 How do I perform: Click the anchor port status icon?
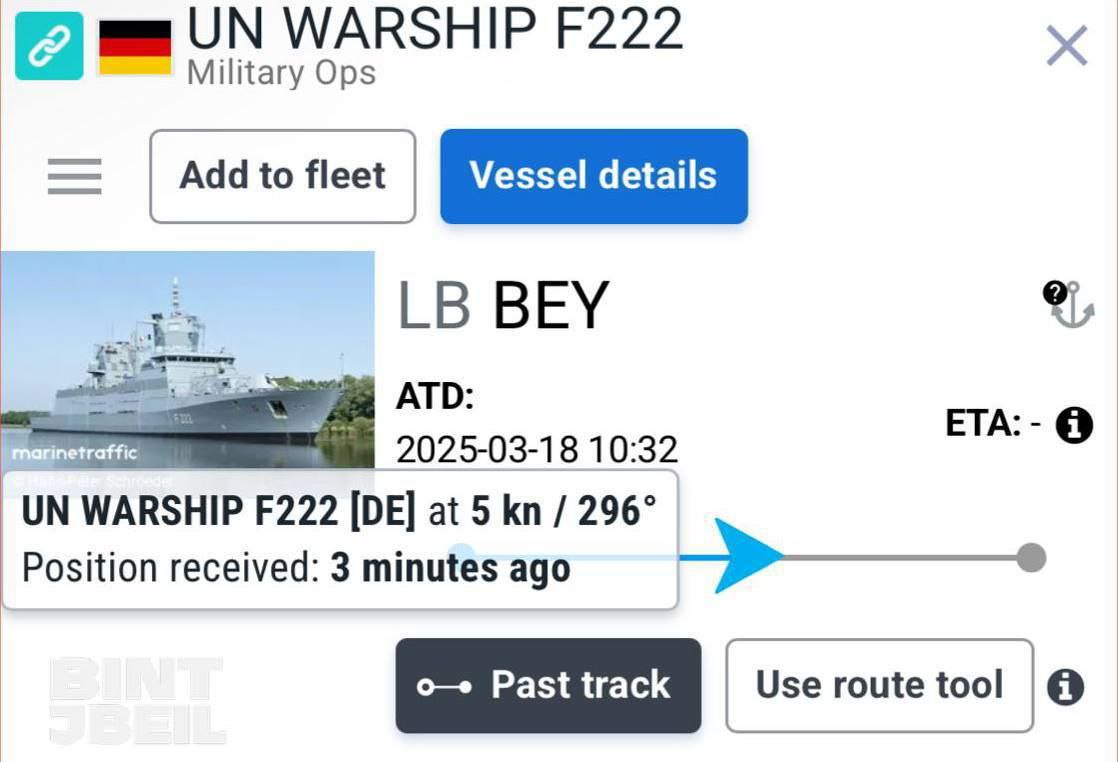point(1068,303)
